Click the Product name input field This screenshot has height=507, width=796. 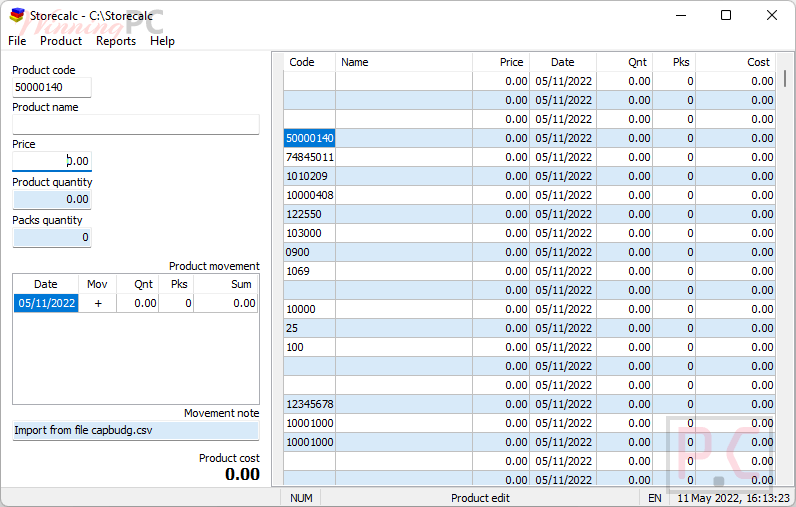coord(136,124)
